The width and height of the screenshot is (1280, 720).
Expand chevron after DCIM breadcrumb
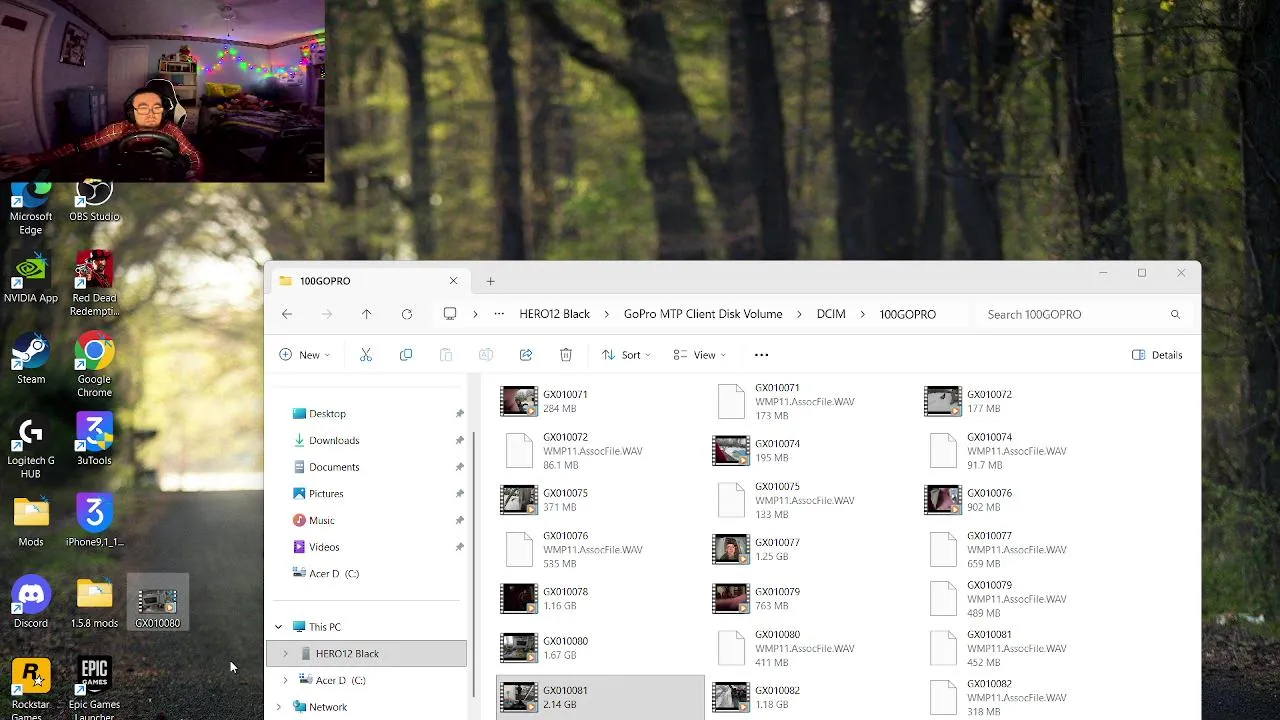point(862,314)
